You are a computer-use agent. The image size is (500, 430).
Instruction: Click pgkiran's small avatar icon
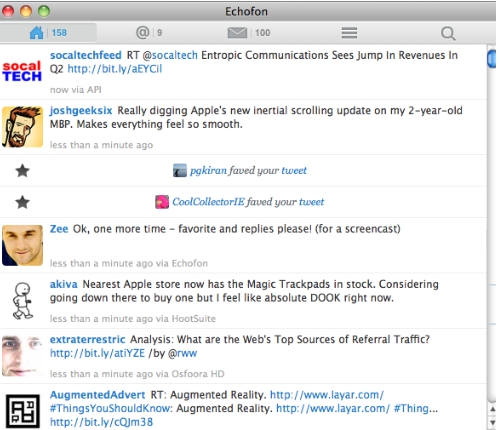click(180, 170)
